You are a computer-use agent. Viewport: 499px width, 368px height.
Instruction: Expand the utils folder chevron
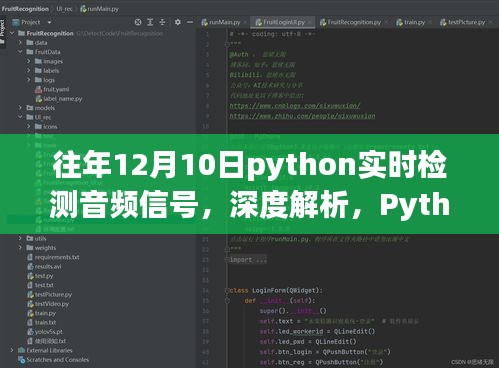[20, 238]
